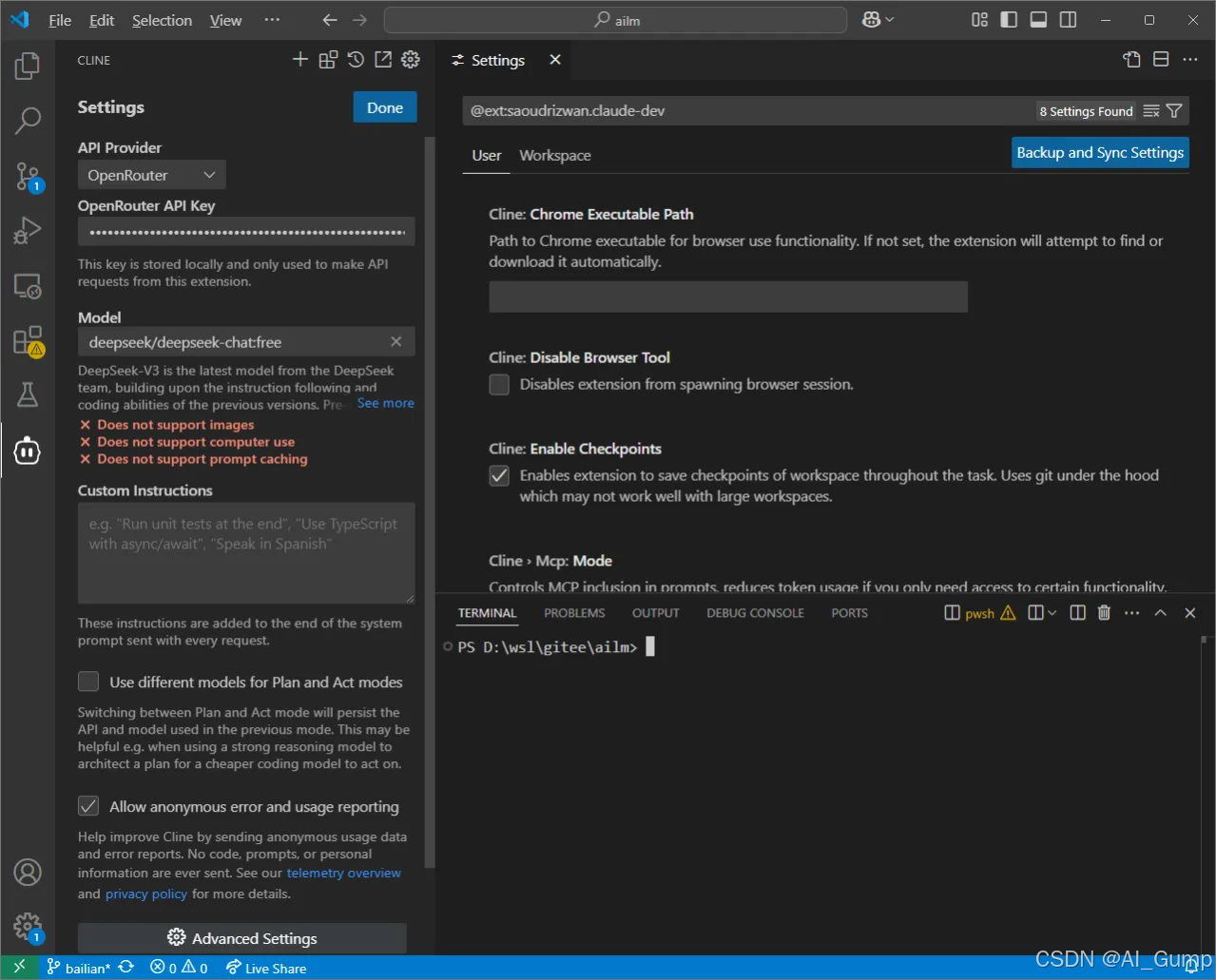
Task: Open the Accounts menu icon
Action: pos(28,872)
